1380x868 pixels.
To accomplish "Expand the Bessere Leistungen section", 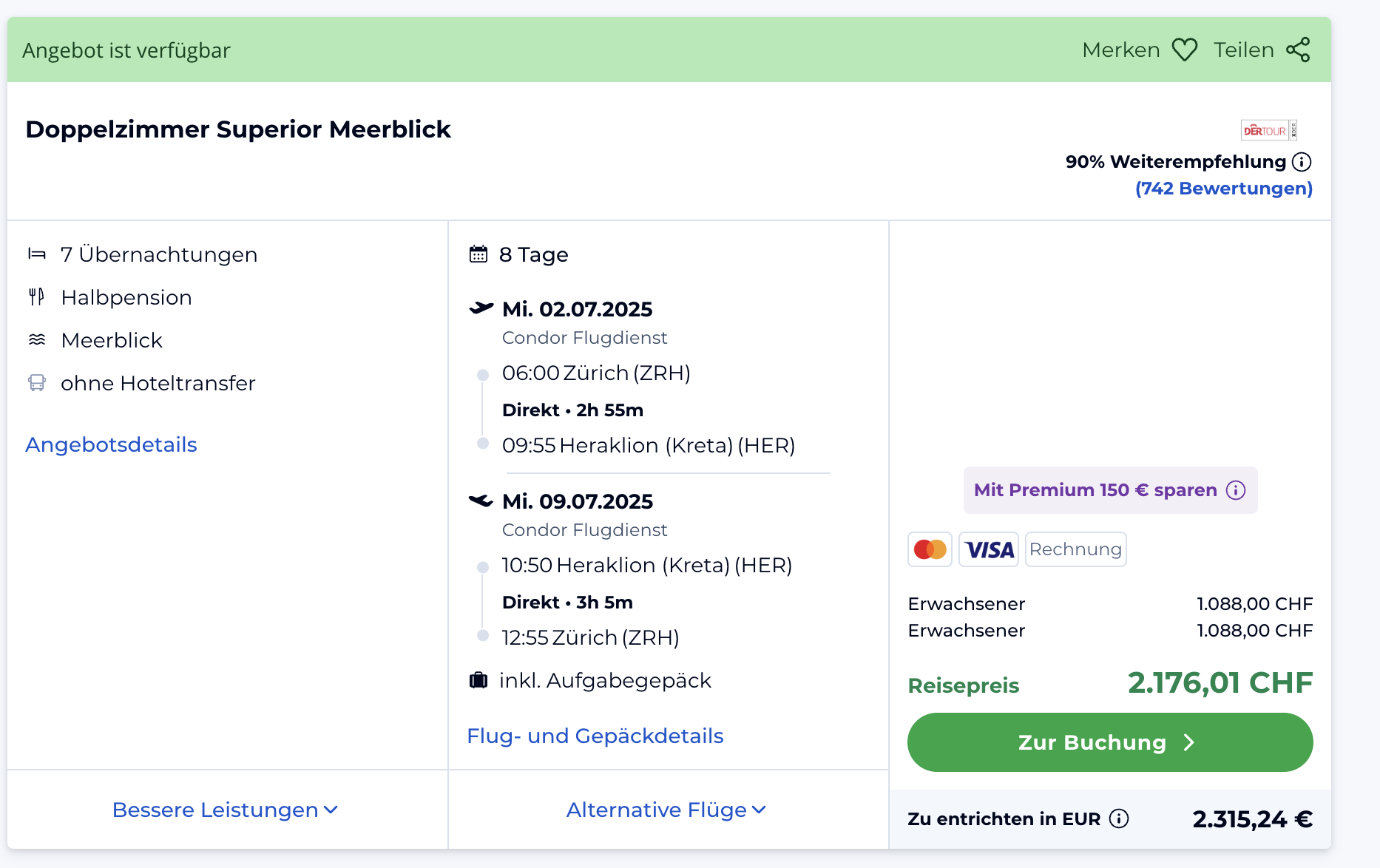I will (x=225, y=810).
